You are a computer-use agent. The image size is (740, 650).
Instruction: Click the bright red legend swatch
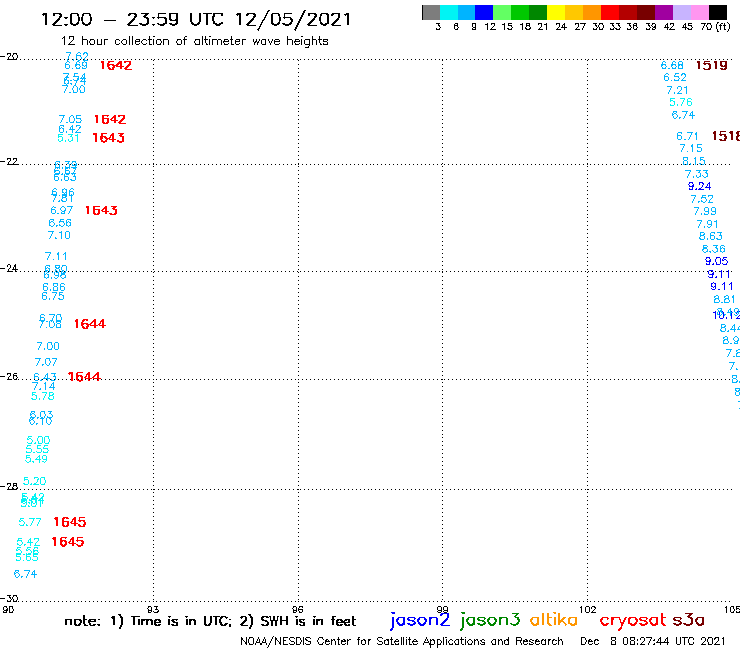[x=610, y=12]
